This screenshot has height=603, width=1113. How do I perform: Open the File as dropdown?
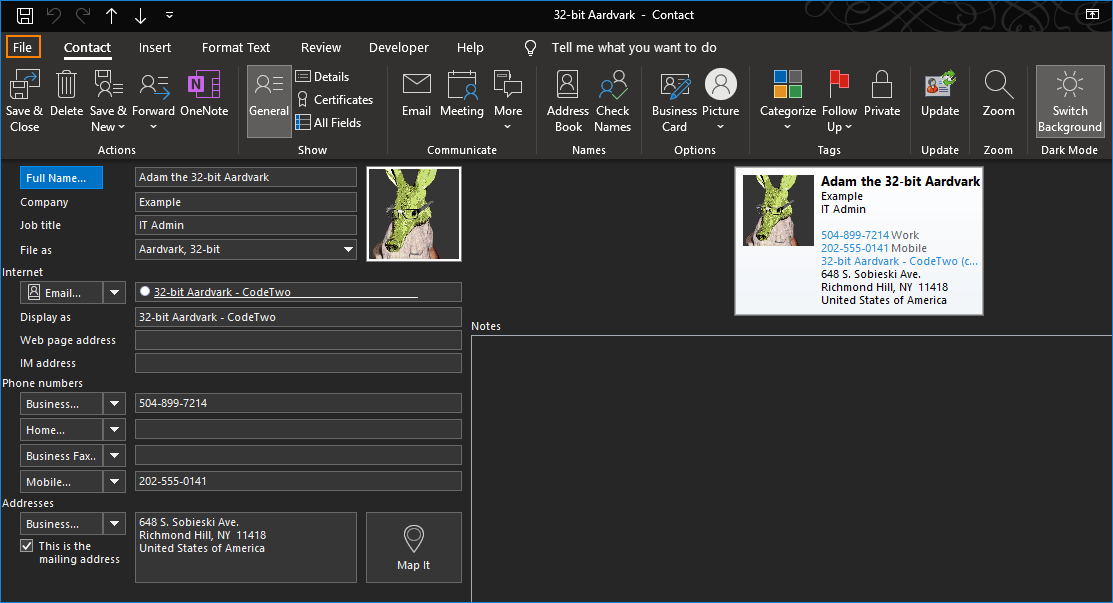[350, 248]
